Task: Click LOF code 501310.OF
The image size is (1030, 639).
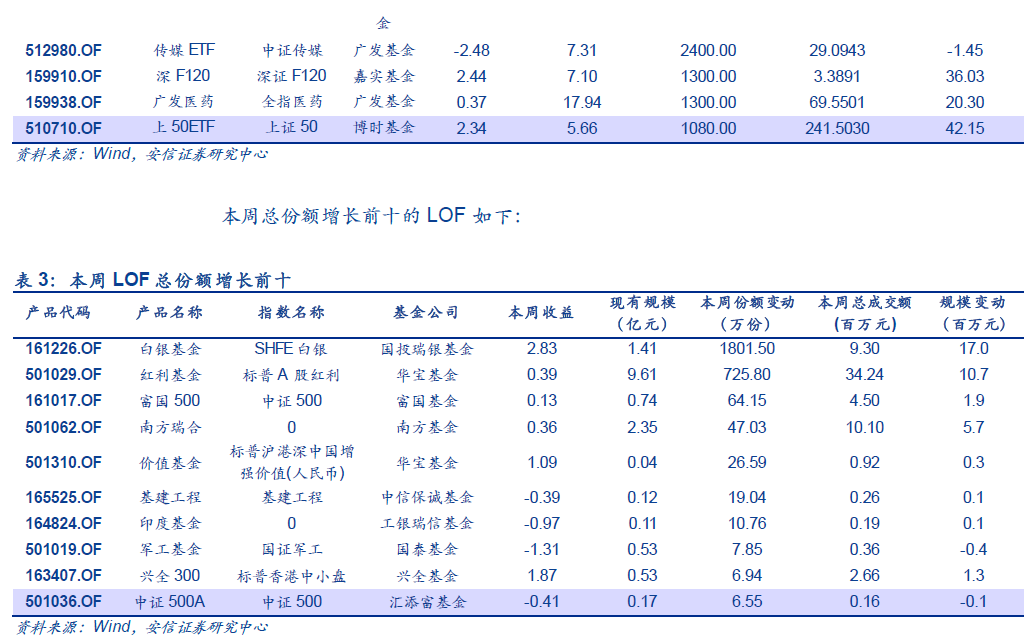Action: [x=63, y=462]
